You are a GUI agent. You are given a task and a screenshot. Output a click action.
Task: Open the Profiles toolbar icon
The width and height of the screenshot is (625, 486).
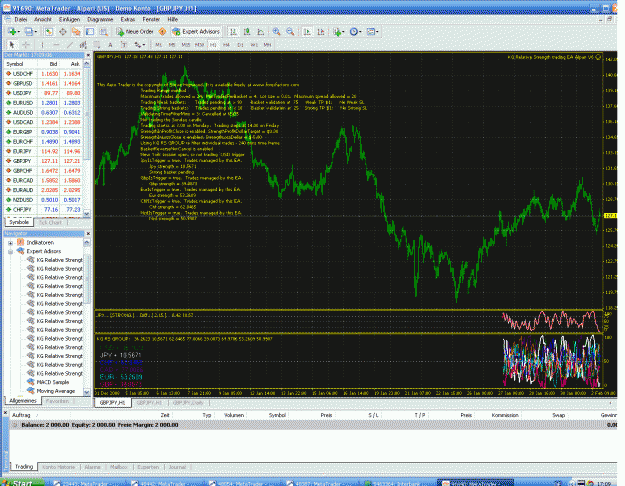tap(28, 31)
